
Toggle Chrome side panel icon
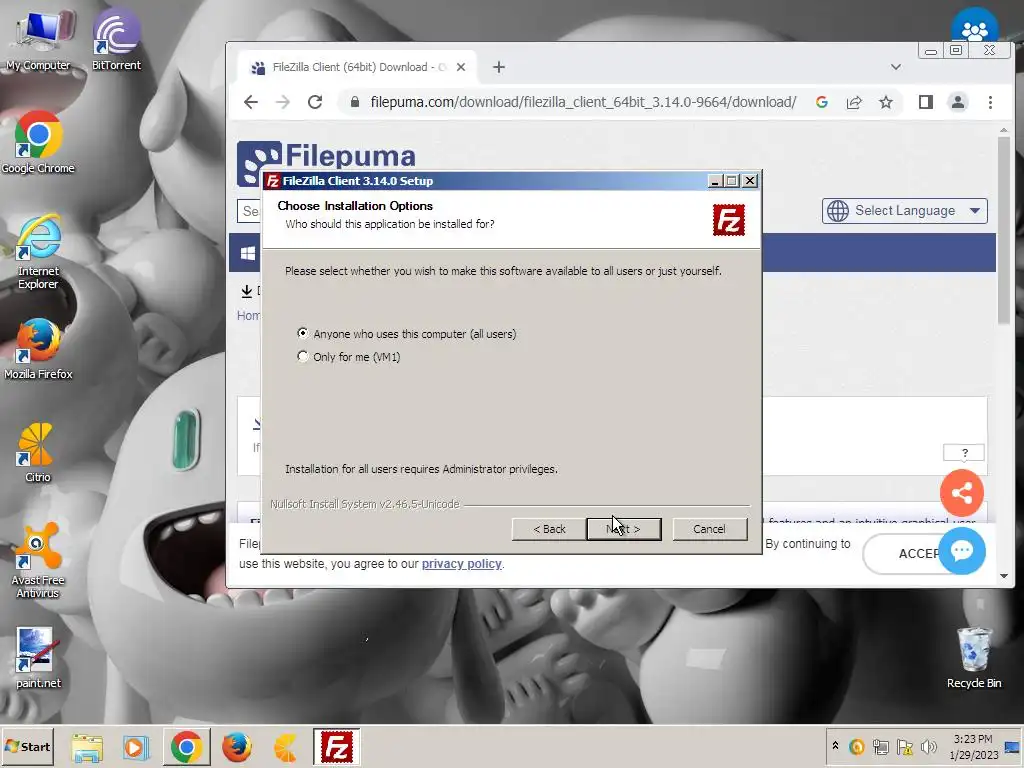[x=925, y=102]
